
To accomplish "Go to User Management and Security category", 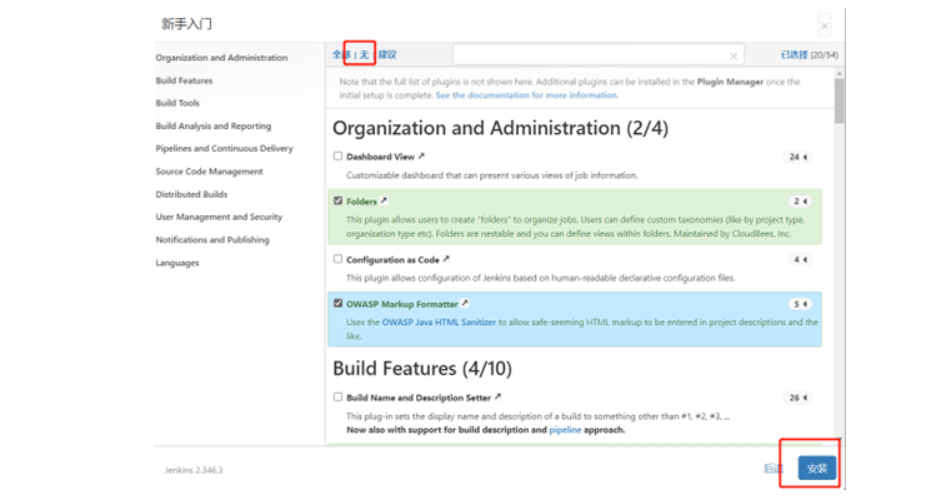I will (x=219, y=216).
